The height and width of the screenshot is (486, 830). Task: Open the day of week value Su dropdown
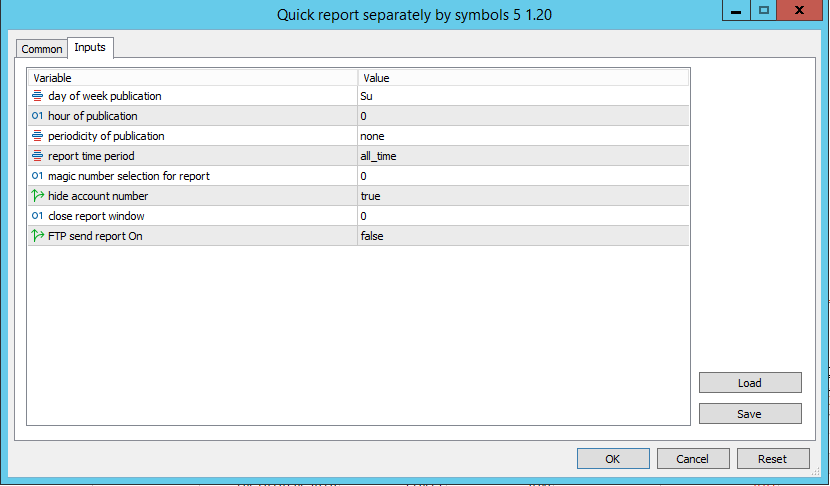point(522,96)
